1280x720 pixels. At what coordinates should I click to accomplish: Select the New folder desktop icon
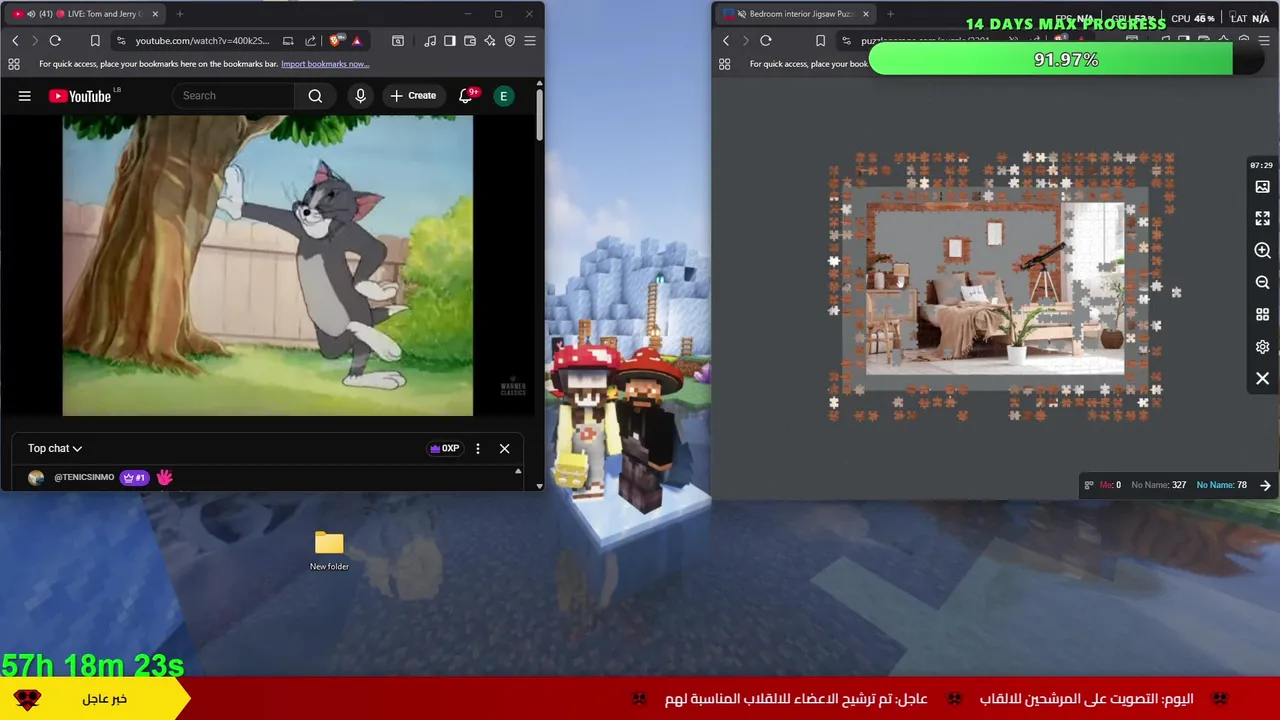pyautogui.click(x=329, y=551)
